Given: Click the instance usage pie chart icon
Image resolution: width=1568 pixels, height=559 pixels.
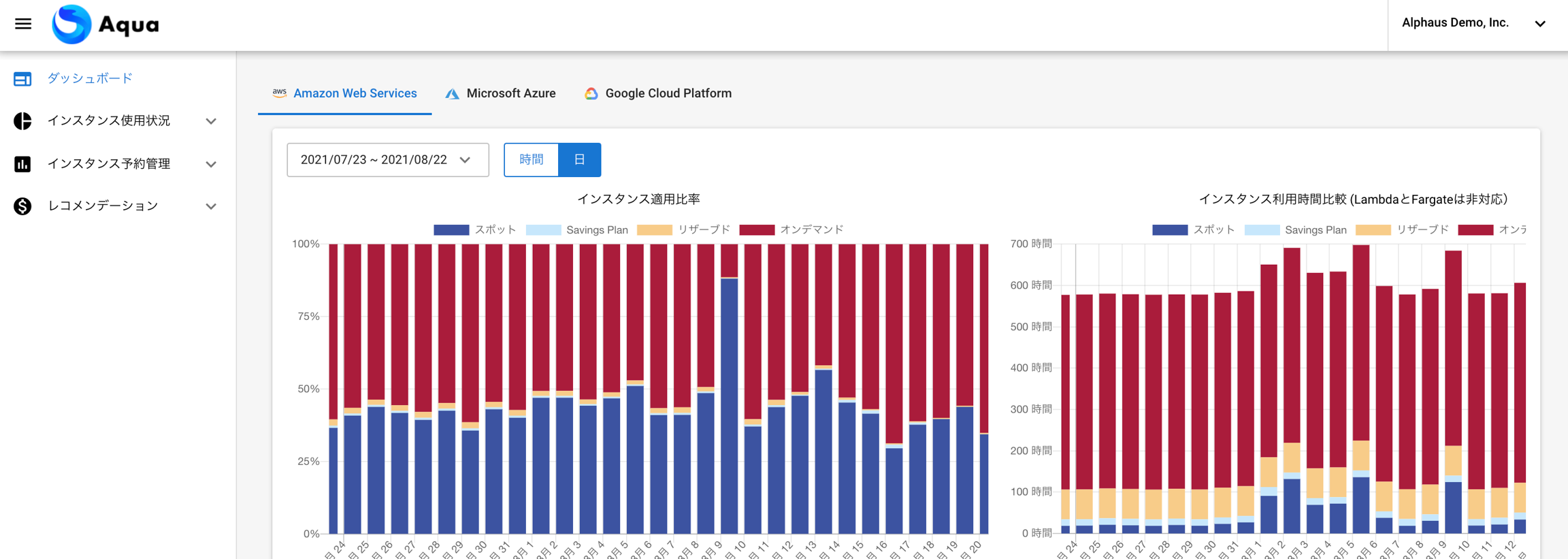Looking at the screenshot, I should coord(22,121).
